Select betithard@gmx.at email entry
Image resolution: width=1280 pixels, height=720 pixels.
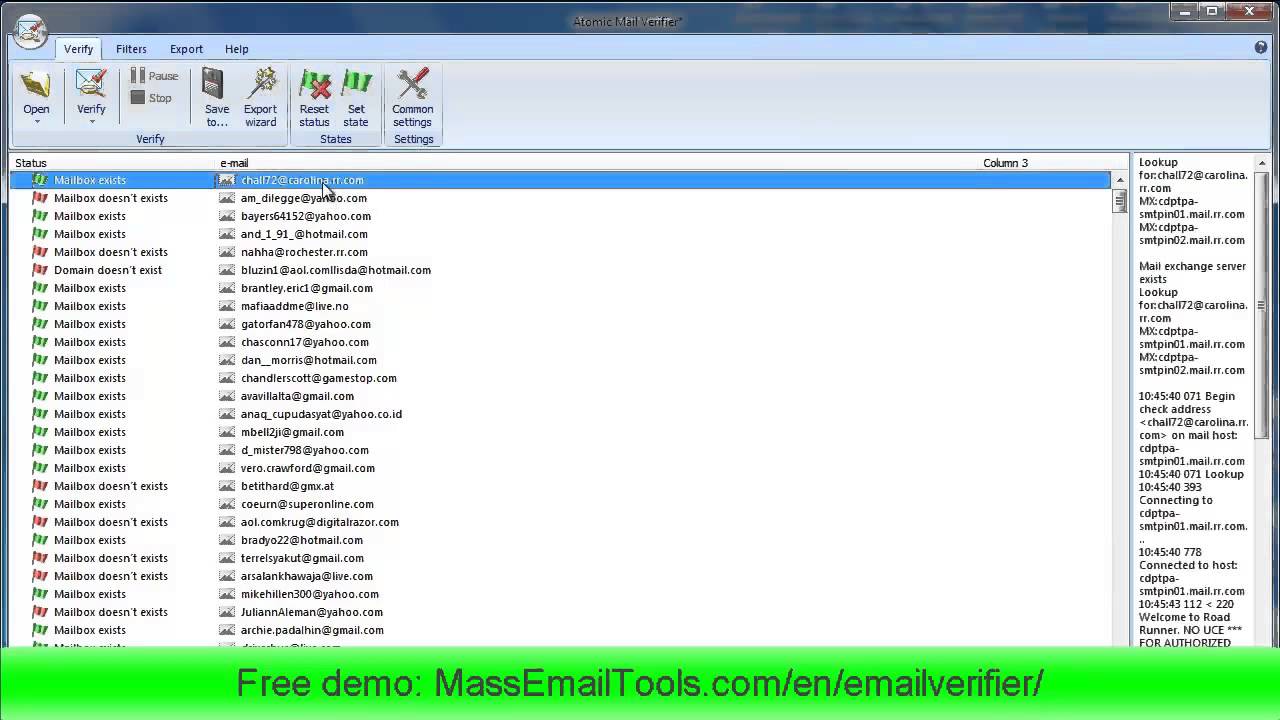(287, 486)
